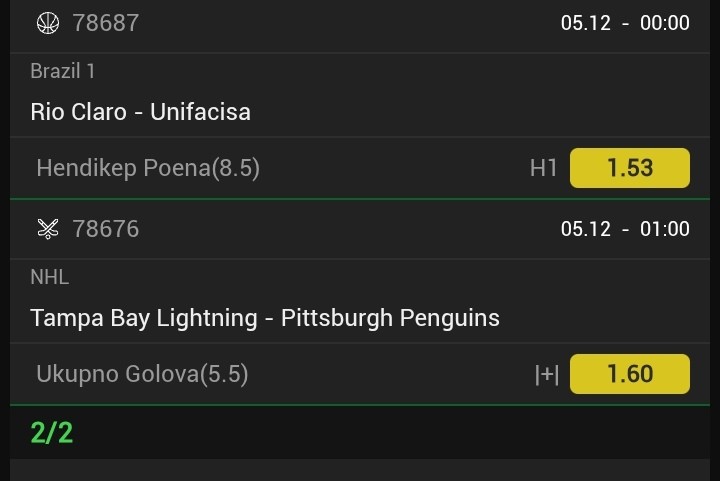Click the 05.12 date on hockey event
The image size is (720, 481).
[x=586, y=229]
